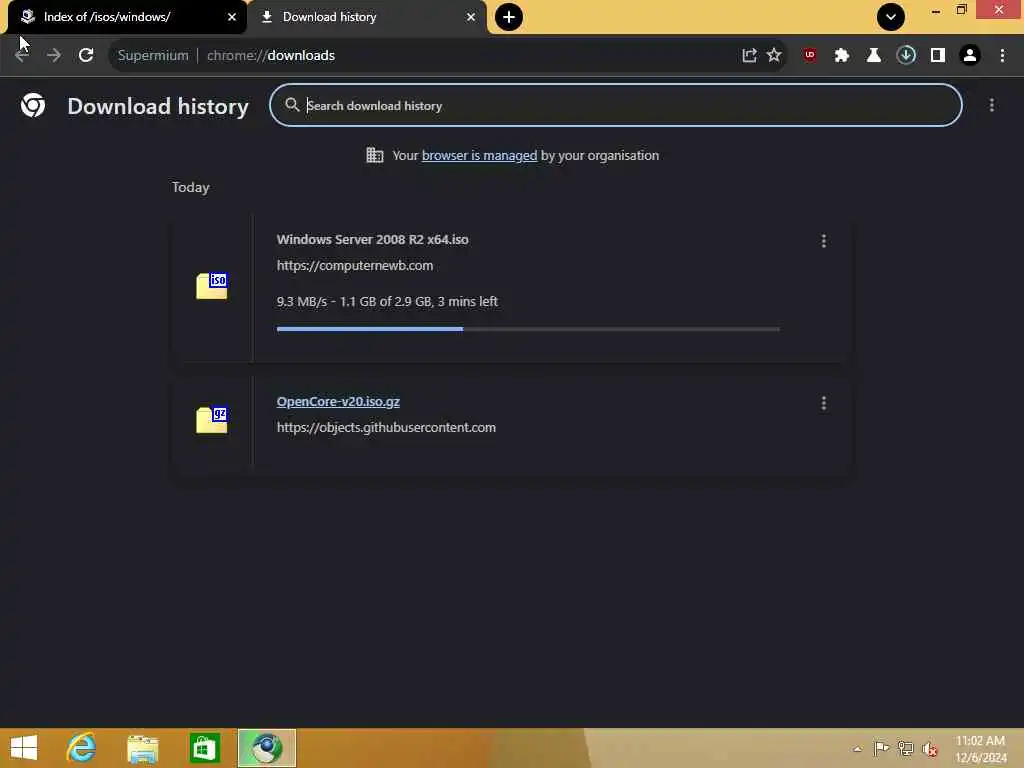This screenshot has width=1024, height=768.
Task: Click the ISO download progress bar
Action: [x=528, y=329]
